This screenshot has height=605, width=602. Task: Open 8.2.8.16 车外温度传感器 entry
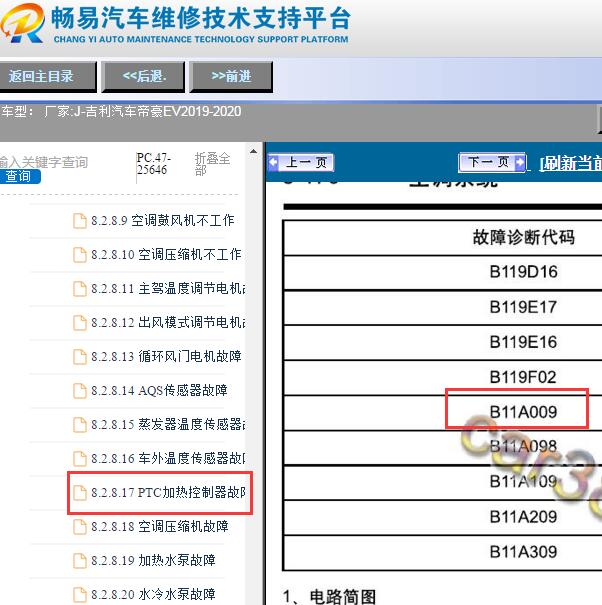pos(168,458)
